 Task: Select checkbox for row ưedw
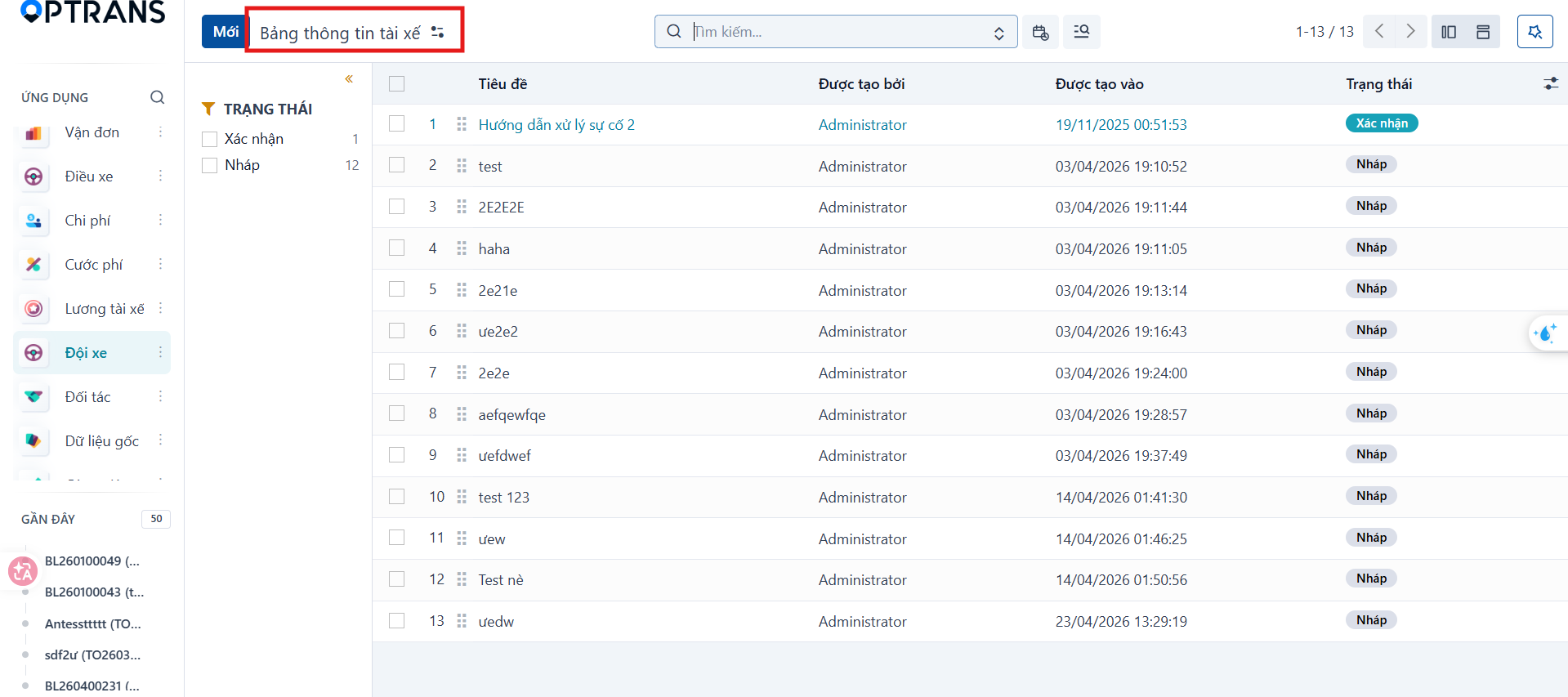pos(397,620)
